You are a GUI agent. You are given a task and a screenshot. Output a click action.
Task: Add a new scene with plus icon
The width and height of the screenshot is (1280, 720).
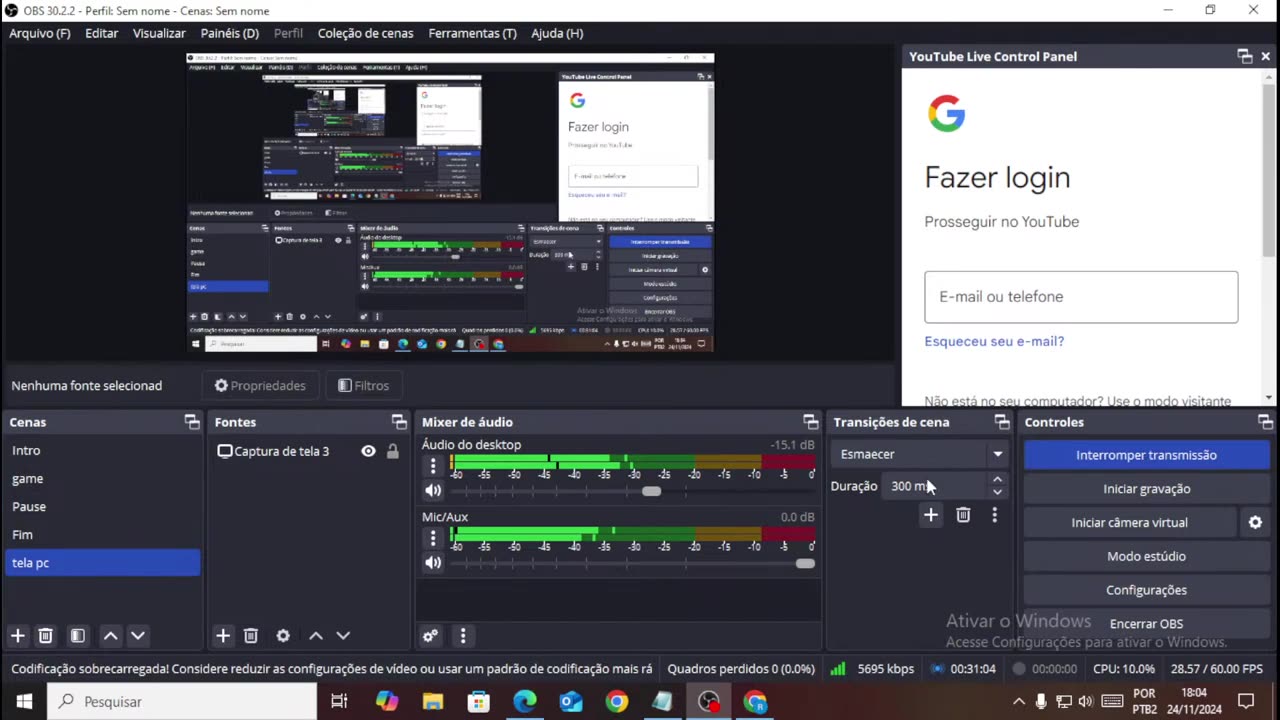17,636
